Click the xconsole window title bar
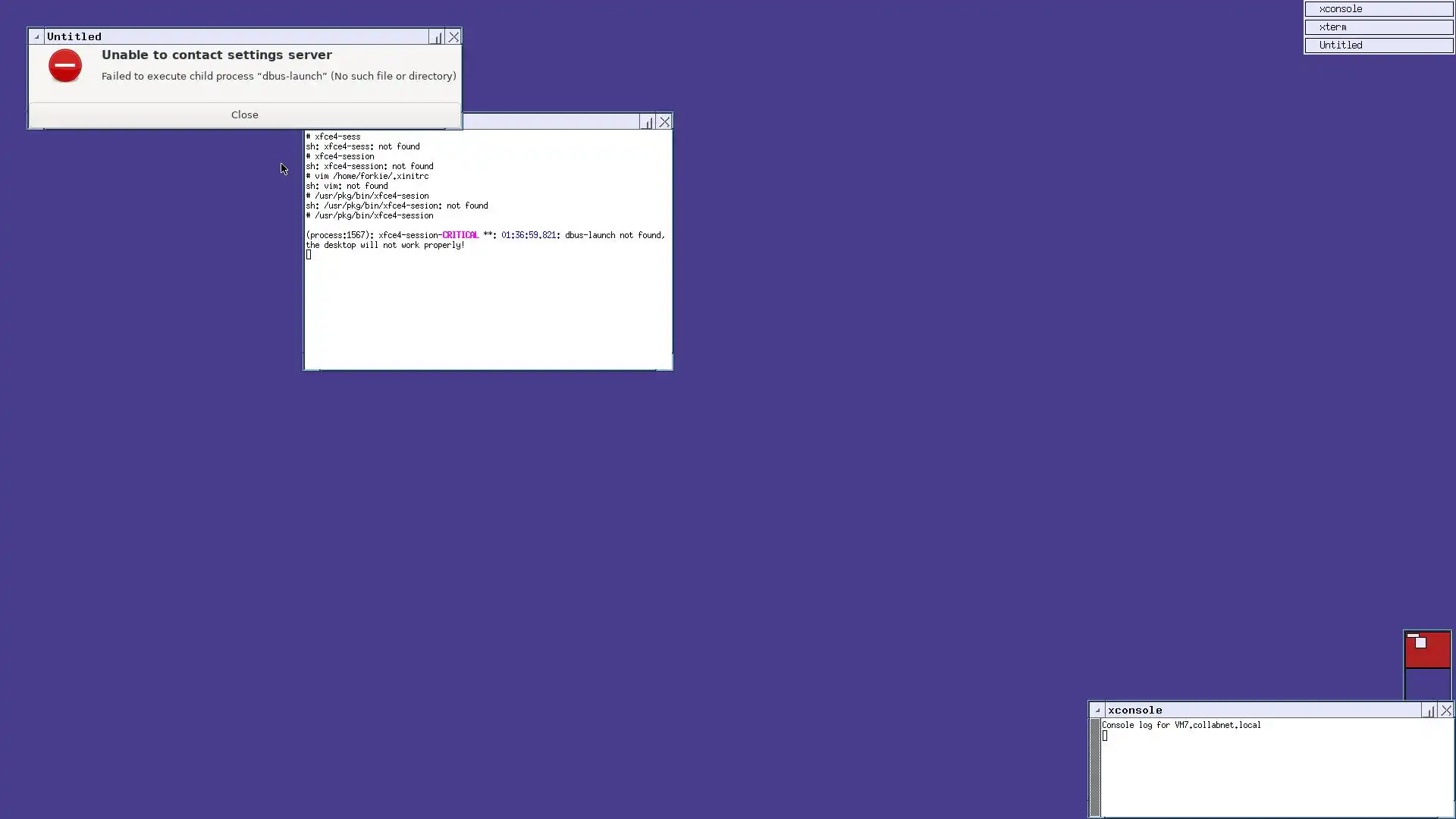Image resolution: width=1456 pixels, height=819 pixels. click(1259, 711)
